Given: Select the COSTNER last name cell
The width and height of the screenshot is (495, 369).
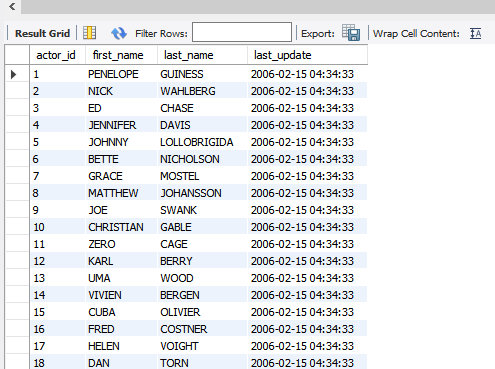Looking at the screenshot, I should [x=202, y=329].
